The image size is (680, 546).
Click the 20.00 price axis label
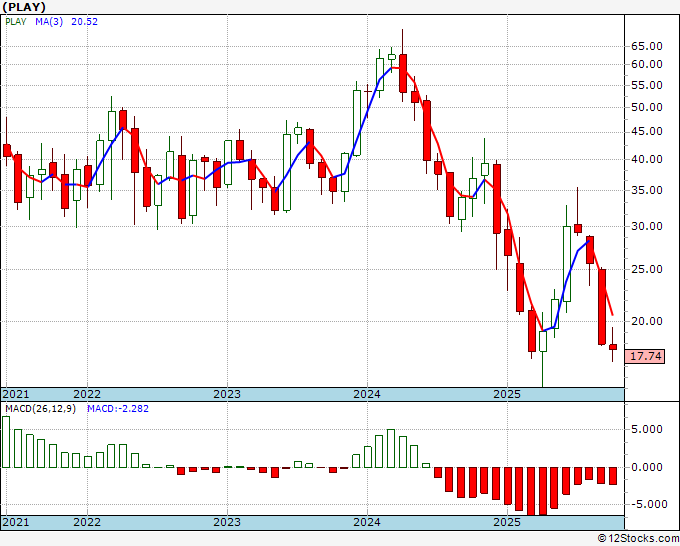tap(647, 321)
